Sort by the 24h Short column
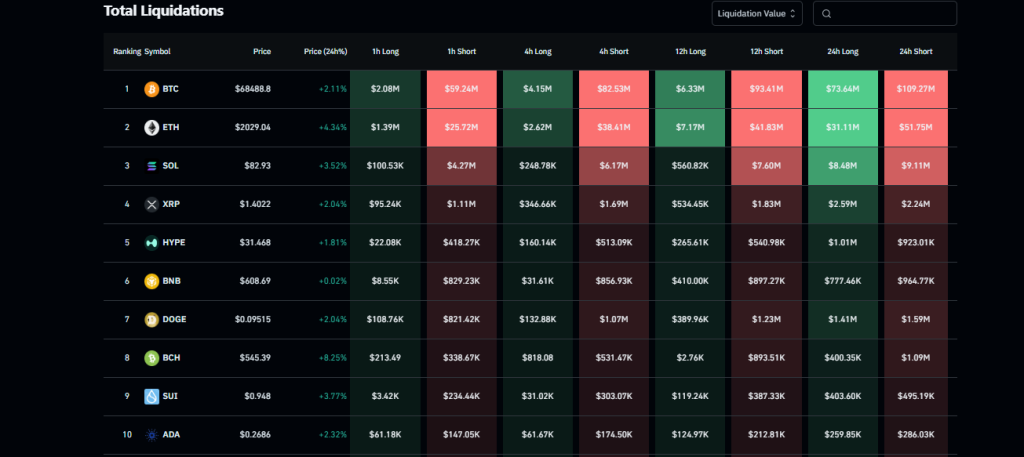Screen dimensions: 1024x457 (915, 51)
